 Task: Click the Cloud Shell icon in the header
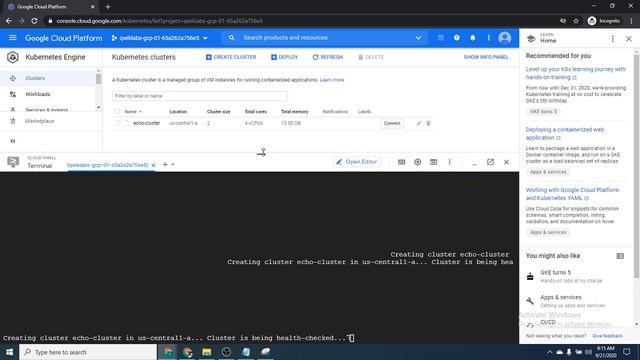440,38
